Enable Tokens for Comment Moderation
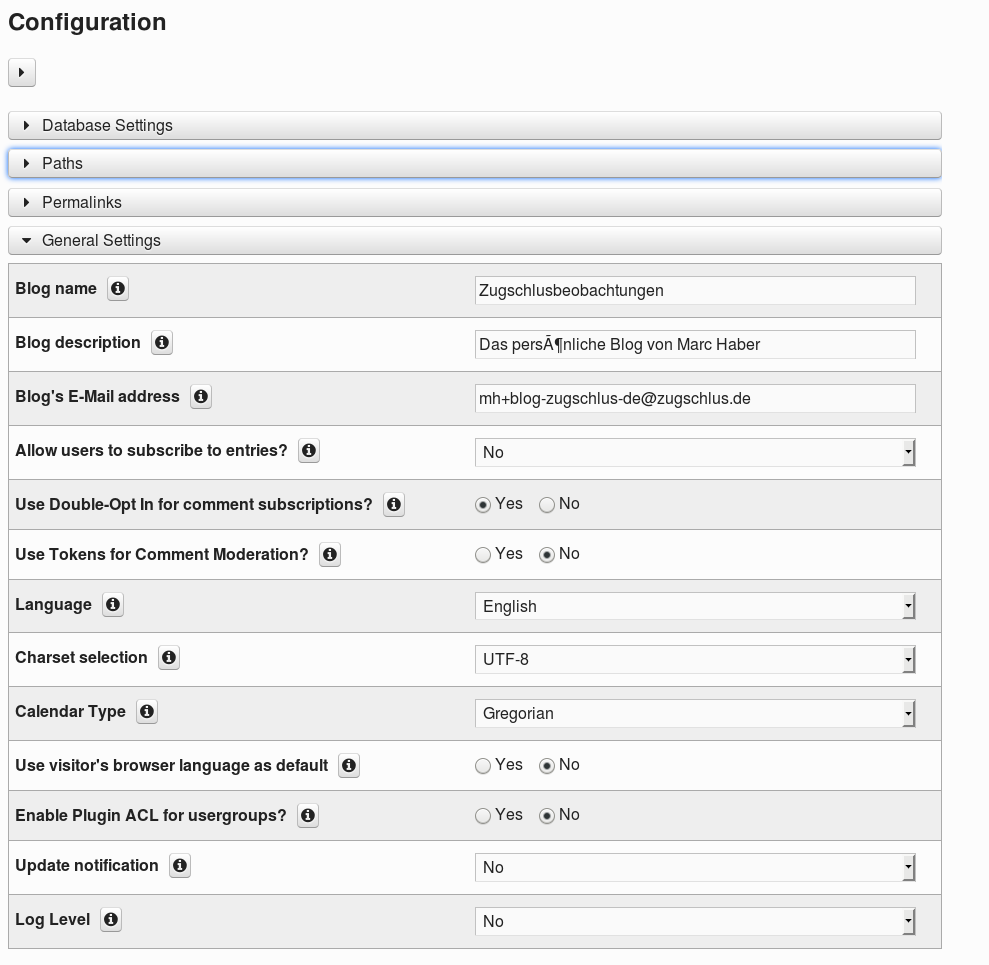 pos(483,555)
